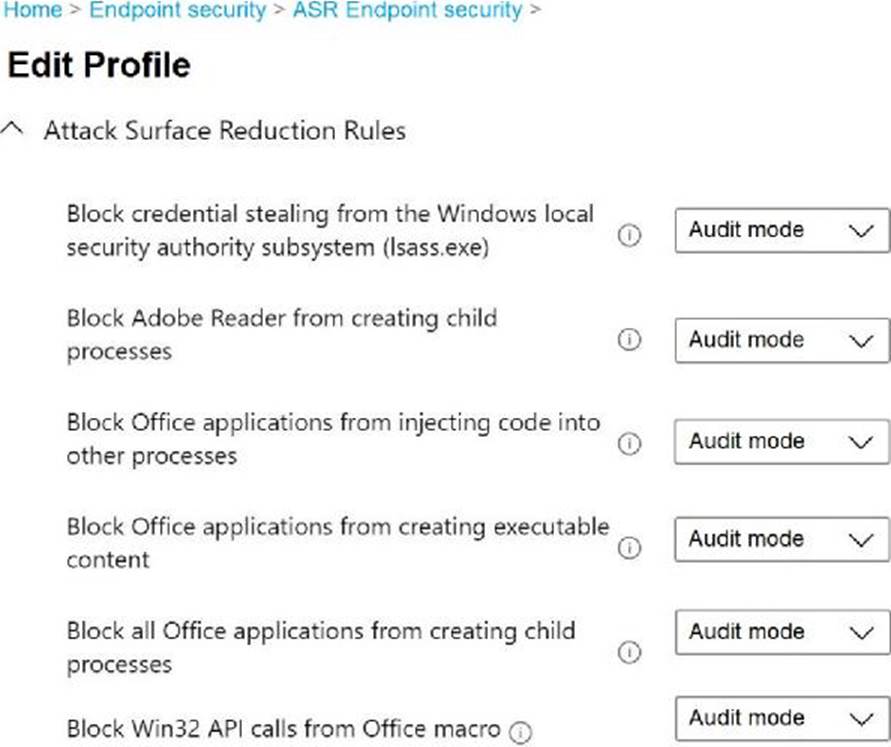Click info icon for Office executable content rule
The width and height of the screenshot is (891, 747).
click(629, 548)
